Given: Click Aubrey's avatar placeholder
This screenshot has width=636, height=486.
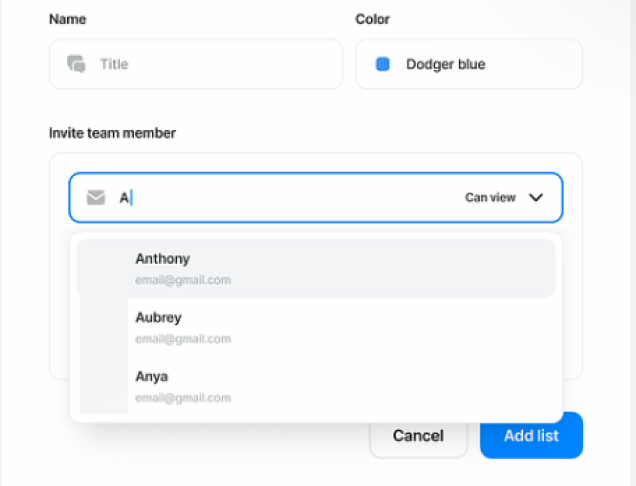Looking at the screenshot, I should [104, 327].
